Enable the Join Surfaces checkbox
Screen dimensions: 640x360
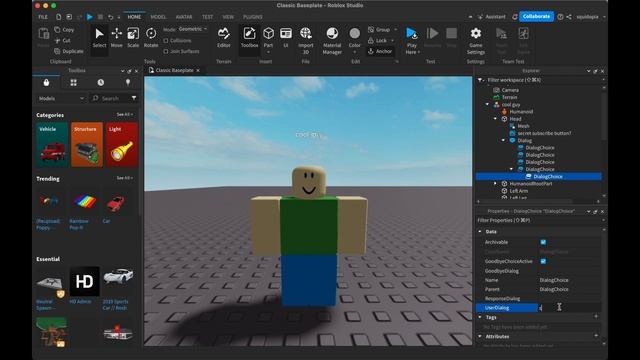pos(166,51)
